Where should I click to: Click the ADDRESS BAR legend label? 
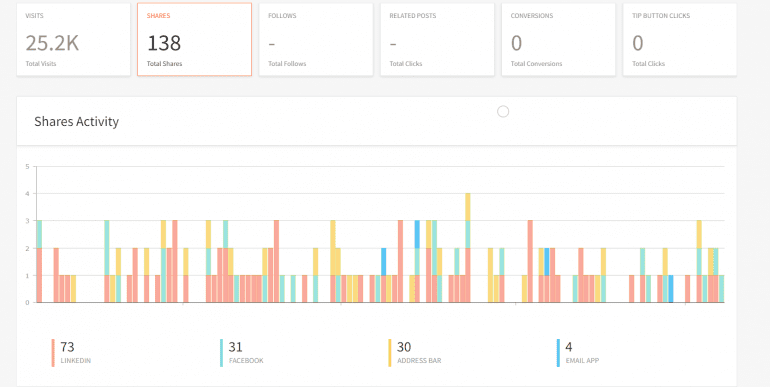tap(419, 360)
